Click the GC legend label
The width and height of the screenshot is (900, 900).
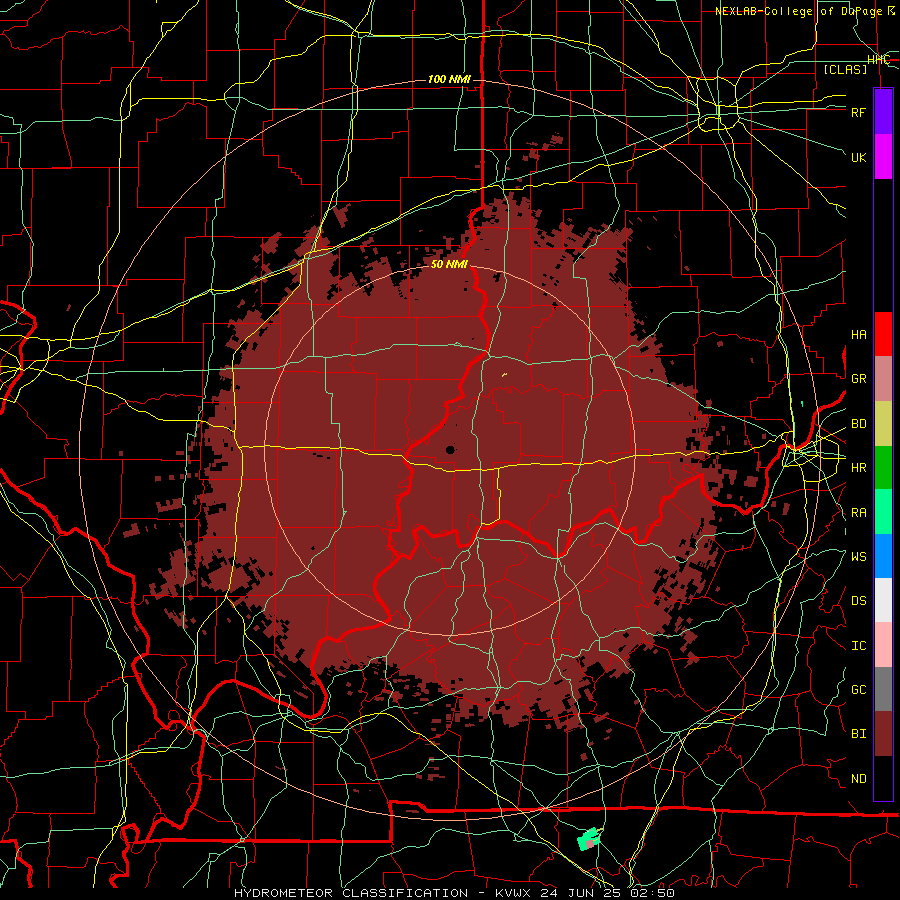tap(858, 690)
